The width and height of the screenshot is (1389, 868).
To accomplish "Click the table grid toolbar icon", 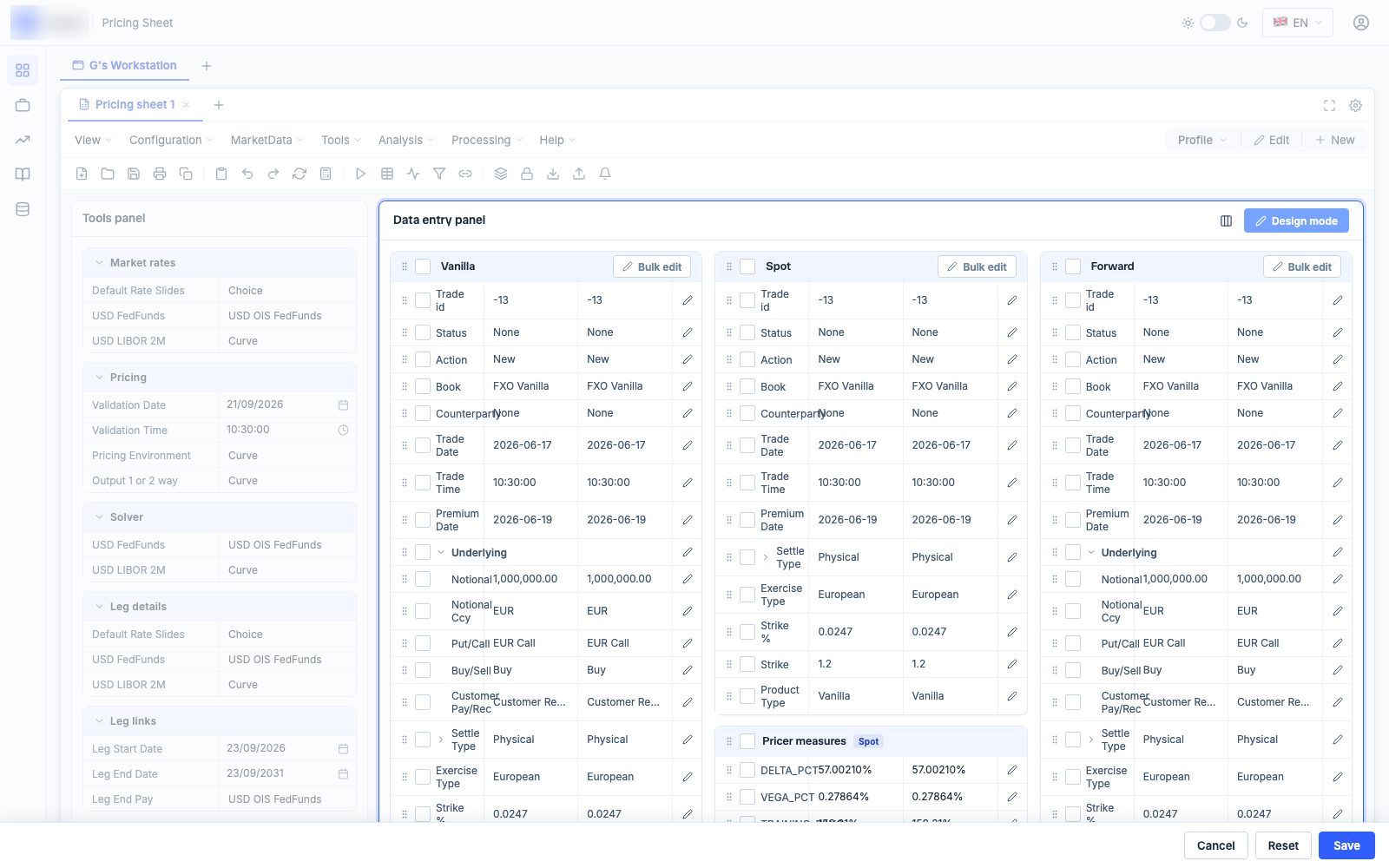I will [387, 174].
